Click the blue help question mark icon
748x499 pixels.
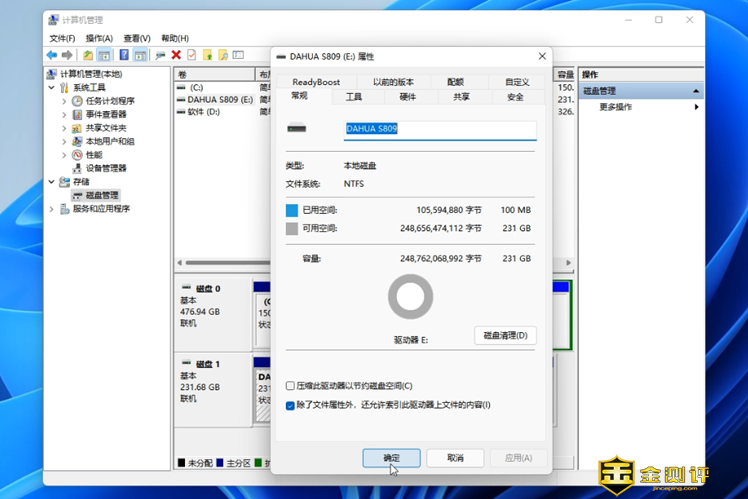[124, 55]
